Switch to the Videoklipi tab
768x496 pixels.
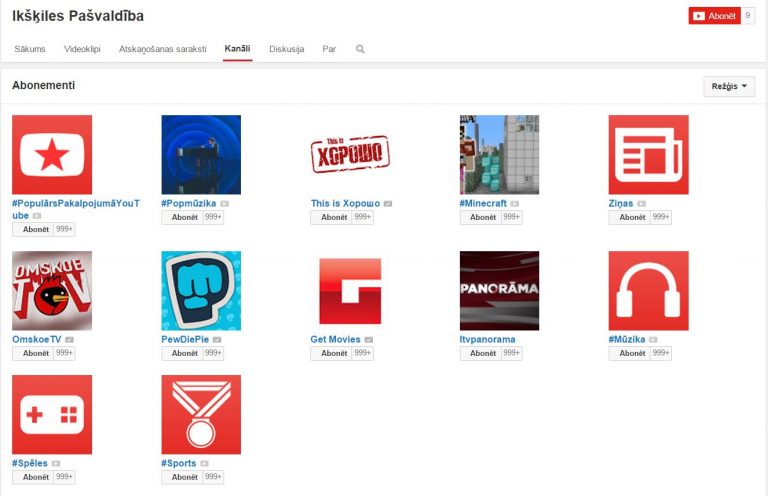(82, 49)
